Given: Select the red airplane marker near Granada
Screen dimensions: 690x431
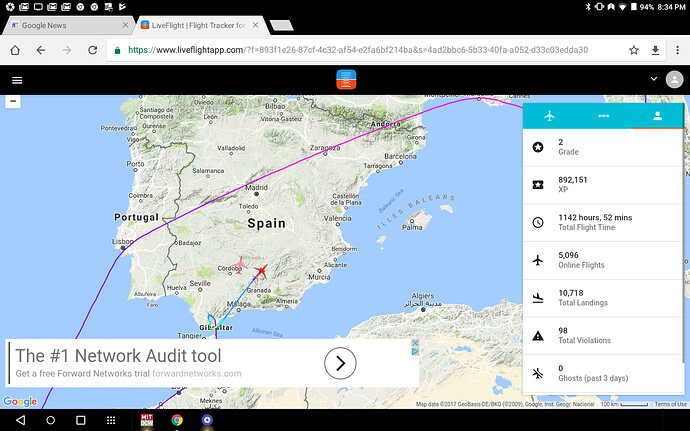Looking at the screenshot, I should point(261,271).
